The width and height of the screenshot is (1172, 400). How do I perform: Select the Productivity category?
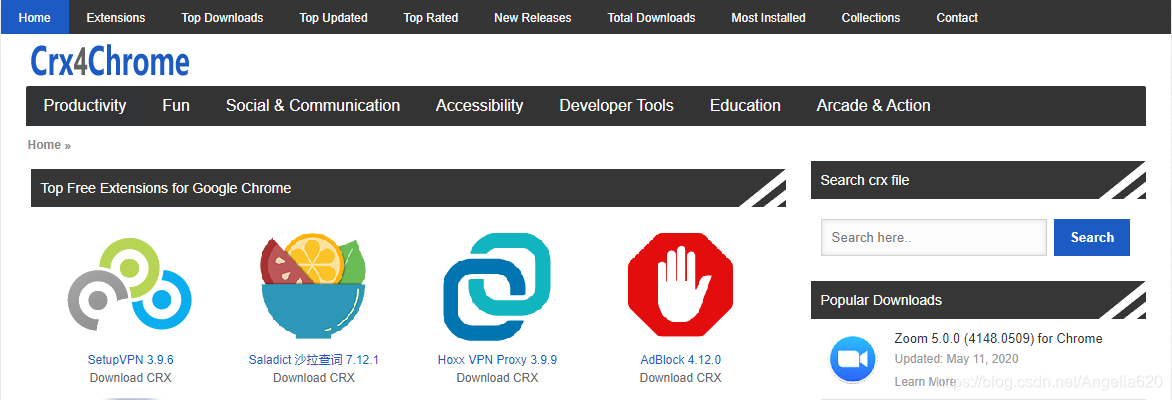[85, 105]
